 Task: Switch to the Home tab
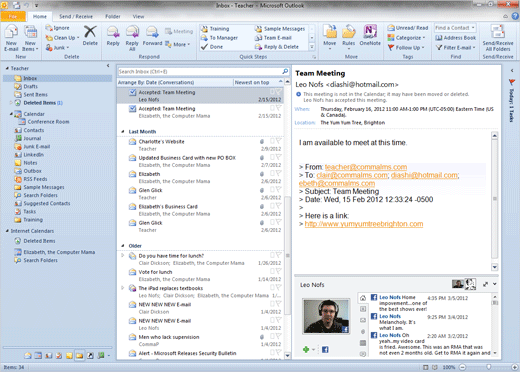pos(40,16)
